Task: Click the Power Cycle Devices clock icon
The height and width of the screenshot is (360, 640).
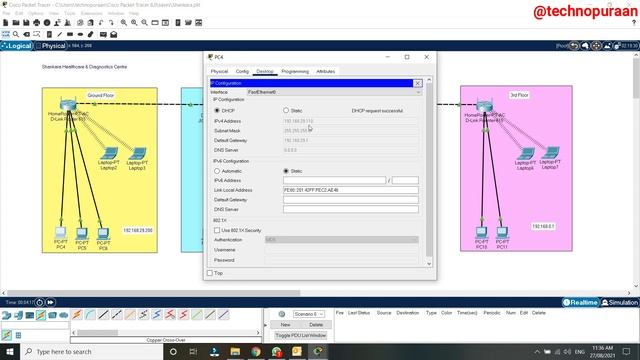Action: (40, 302)
